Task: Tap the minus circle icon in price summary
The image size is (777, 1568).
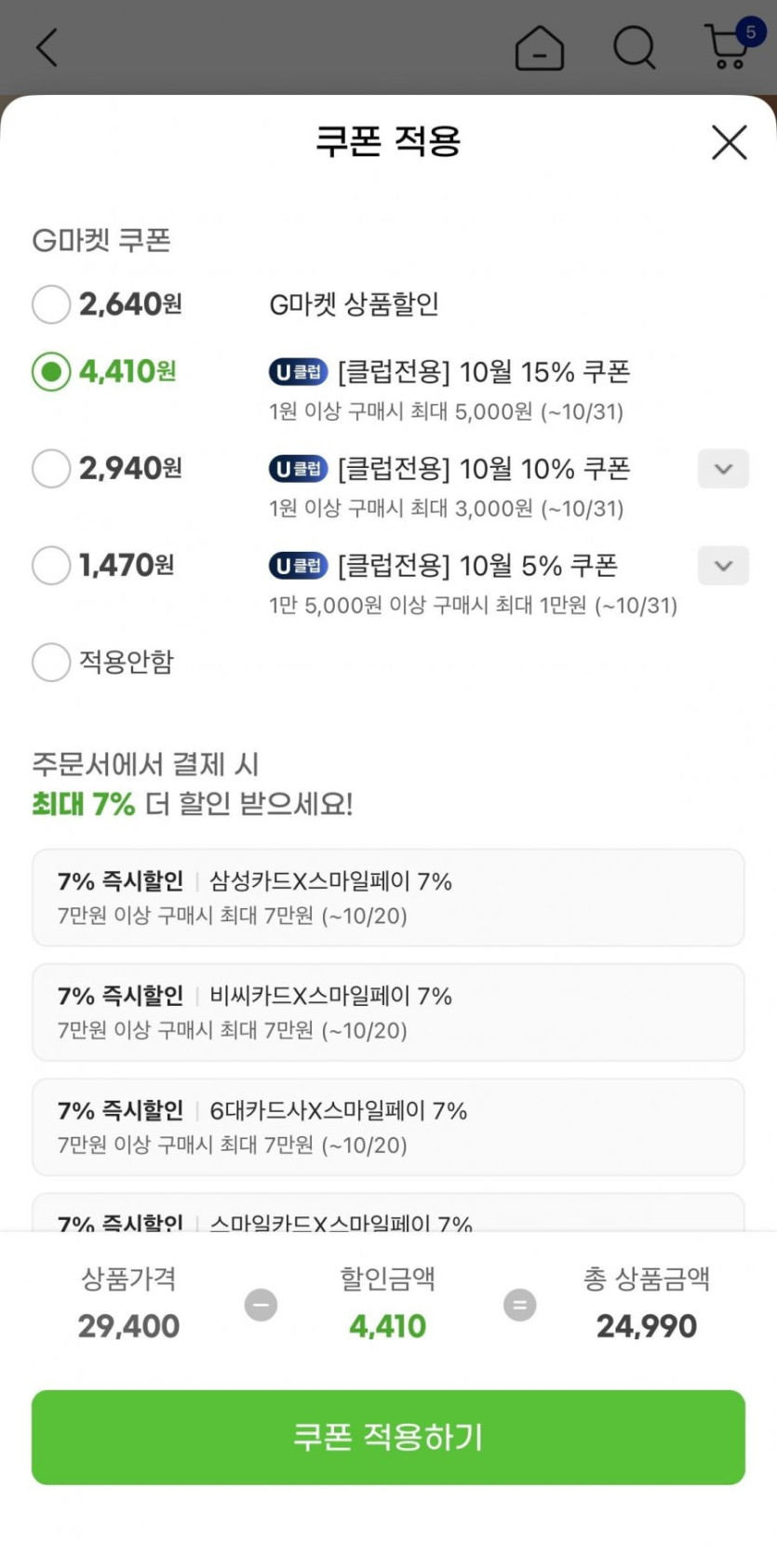Action: click(x=261, y=1305)
